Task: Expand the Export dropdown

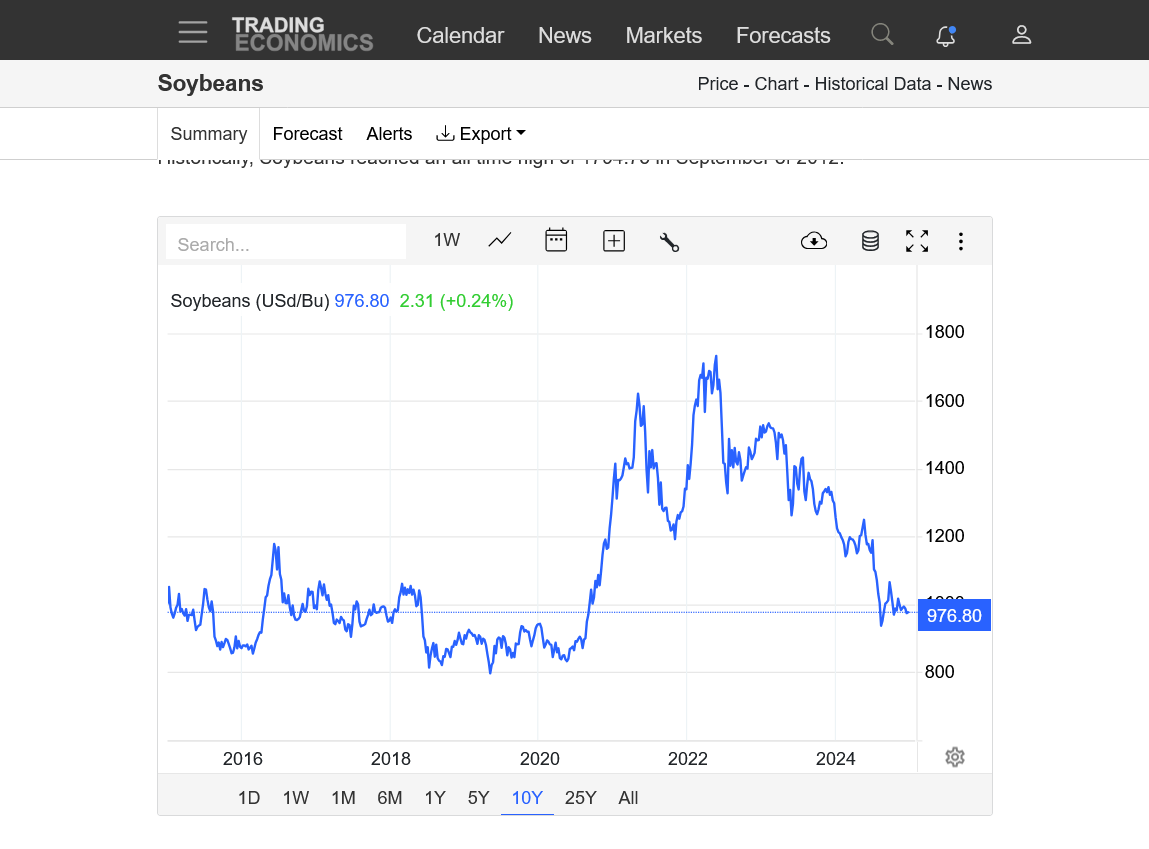Action: [x=481, y=134]
